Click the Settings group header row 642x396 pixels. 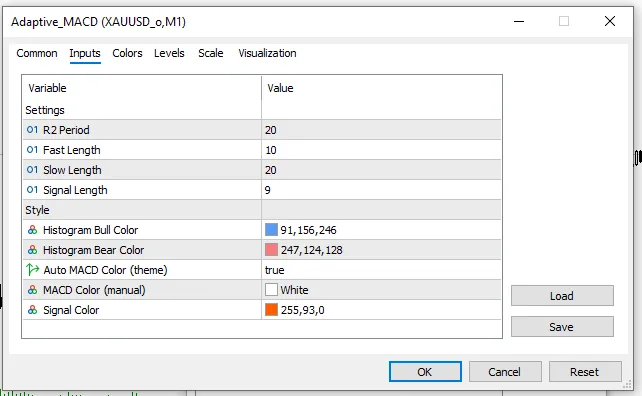tap(262, 110)
